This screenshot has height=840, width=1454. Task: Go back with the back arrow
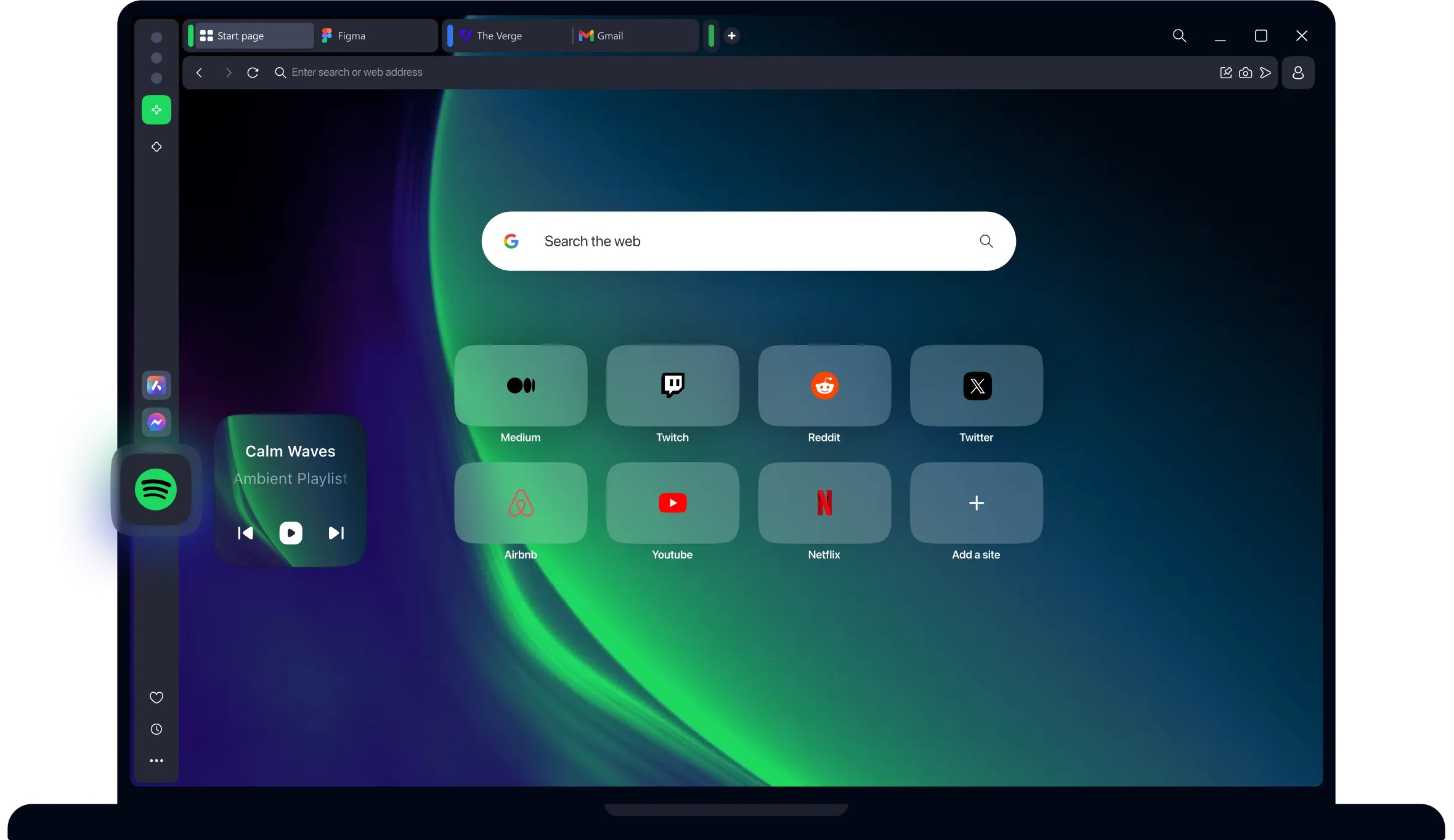click(x=199, y=73)
